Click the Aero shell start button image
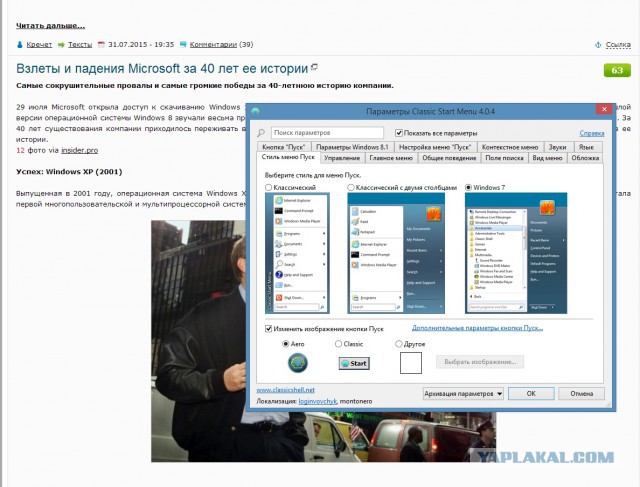 pos(298,363)
